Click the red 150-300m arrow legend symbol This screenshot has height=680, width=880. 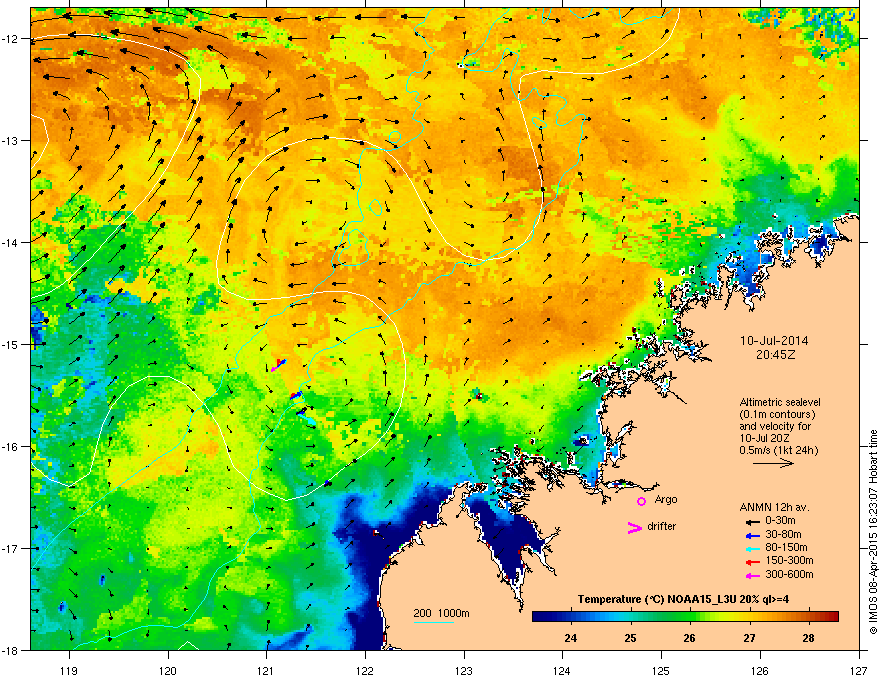752,562
